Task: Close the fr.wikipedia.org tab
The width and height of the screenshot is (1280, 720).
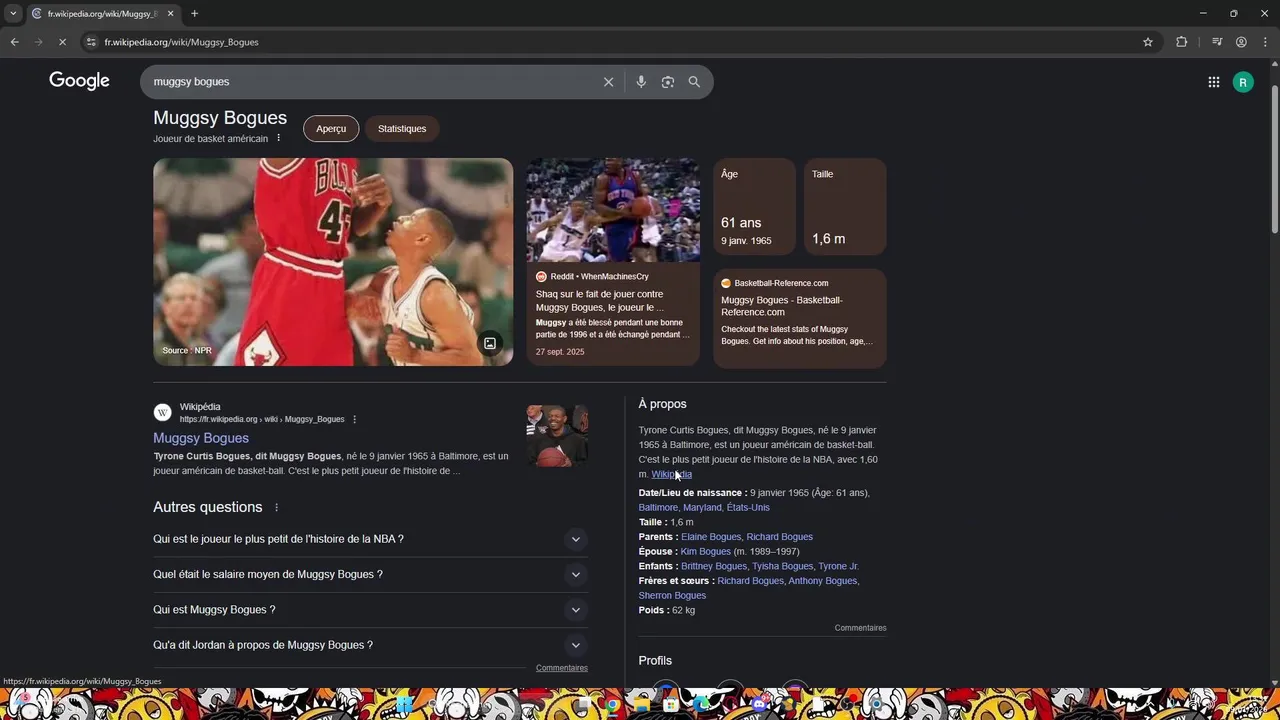Action: point(170,13)
